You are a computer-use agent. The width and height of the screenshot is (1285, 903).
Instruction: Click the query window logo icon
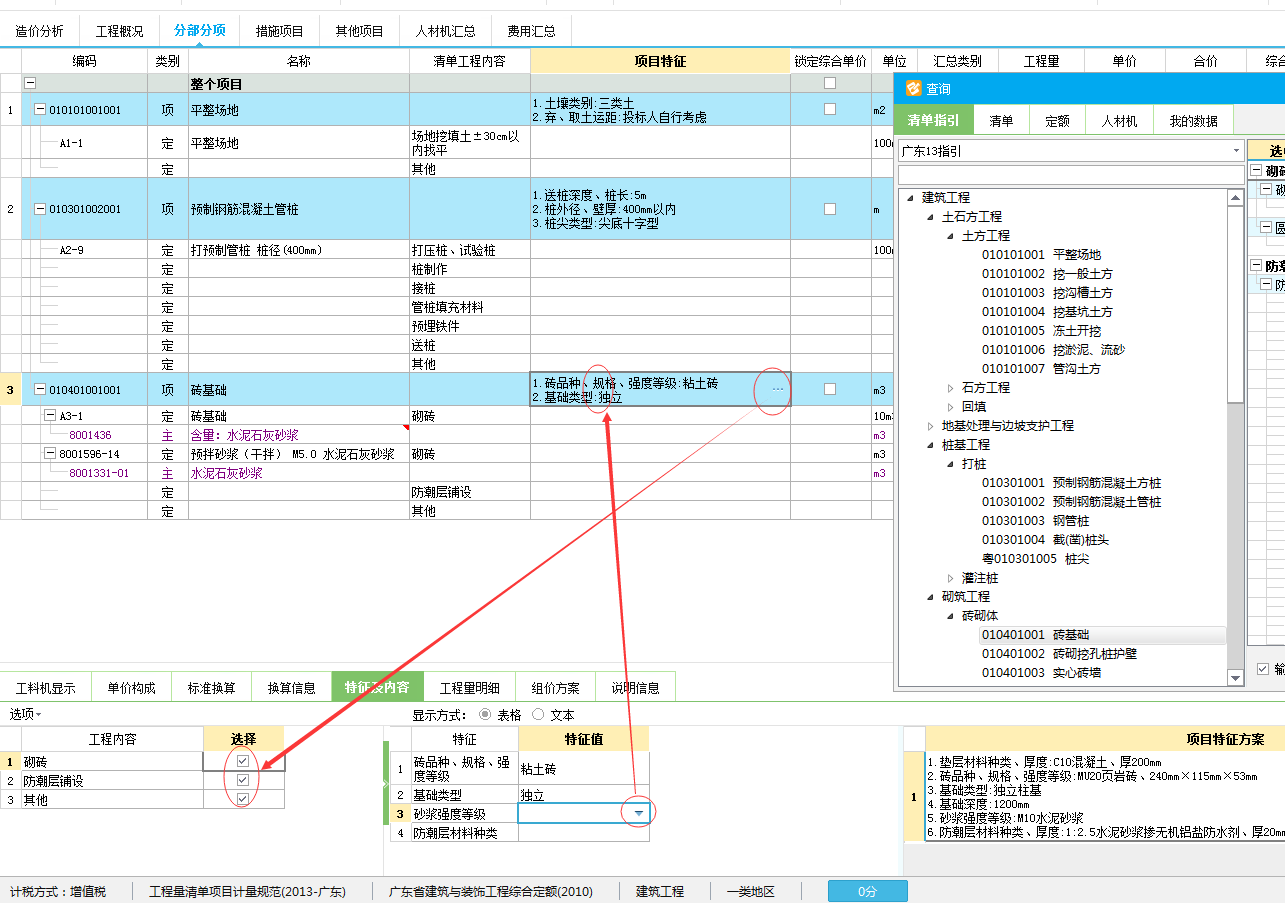click(912, 89)
